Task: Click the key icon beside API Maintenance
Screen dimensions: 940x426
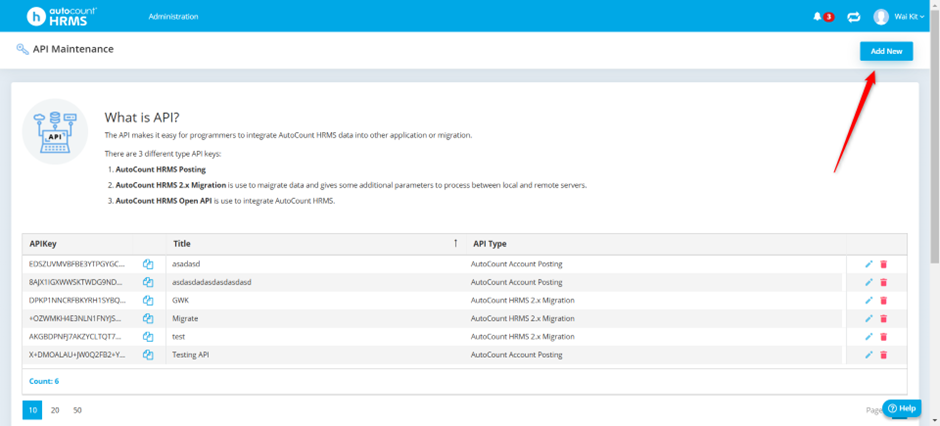Action: 23,49
